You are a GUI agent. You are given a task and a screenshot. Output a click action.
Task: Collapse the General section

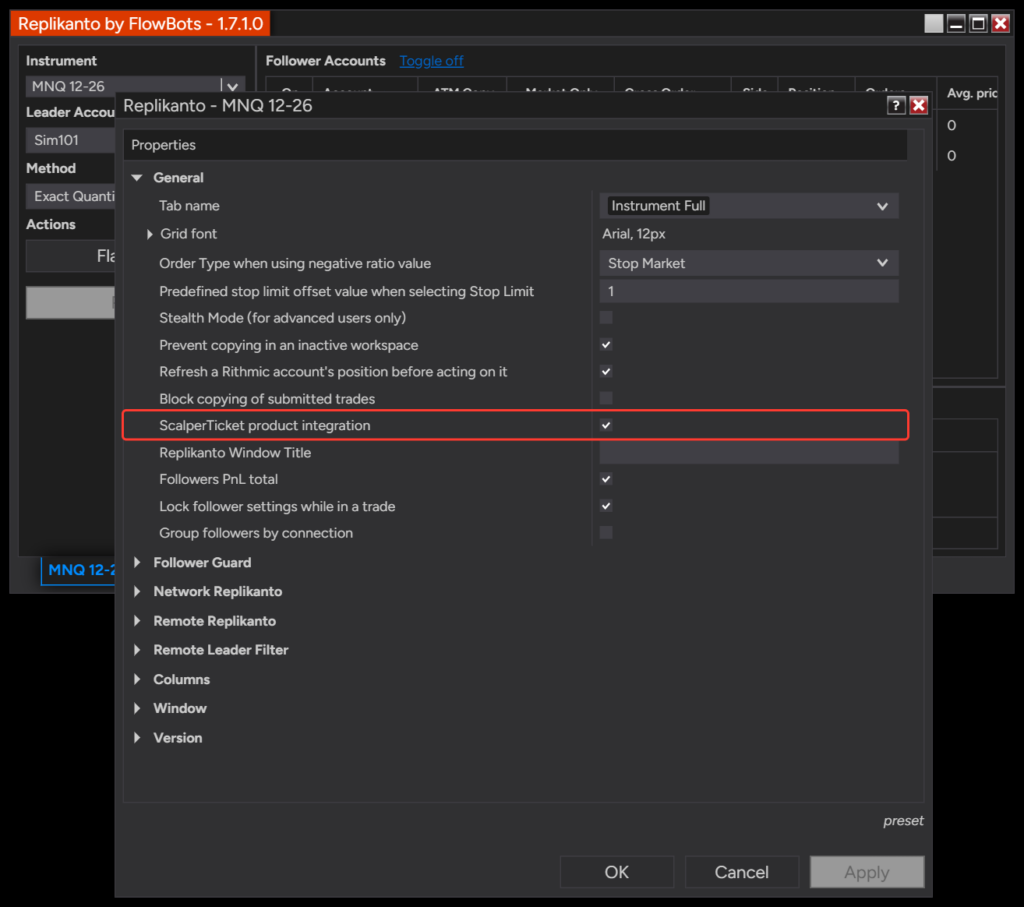point(137,178)
